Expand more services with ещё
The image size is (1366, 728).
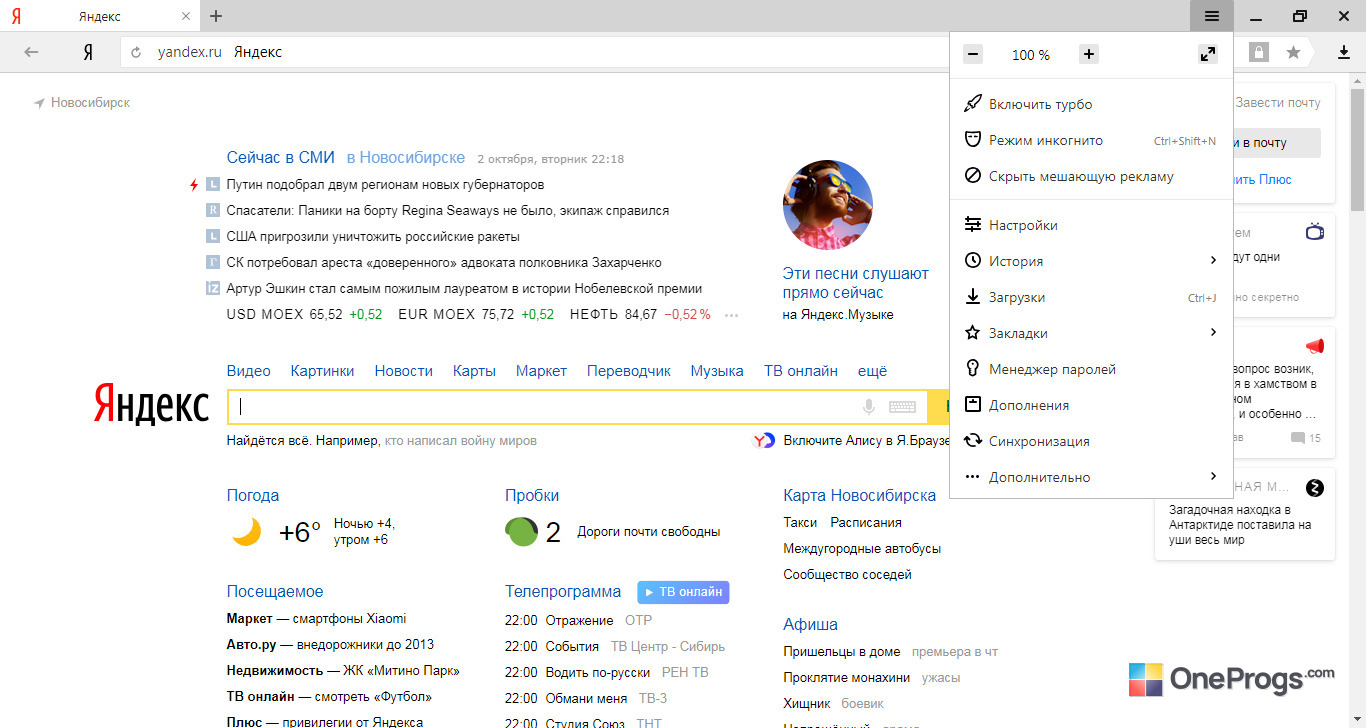[x=872, y=371]
